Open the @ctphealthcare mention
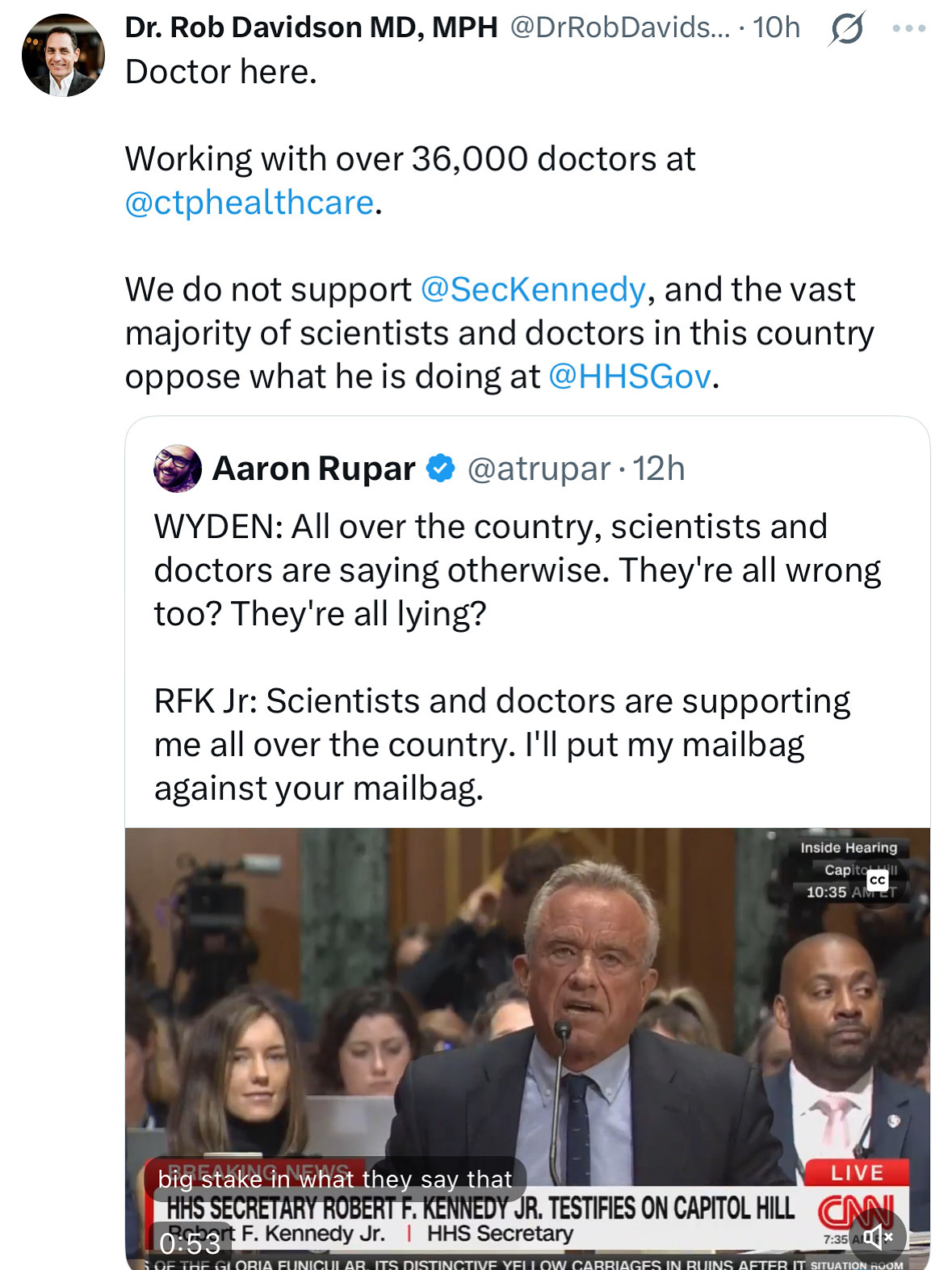 tap(250, 203)
